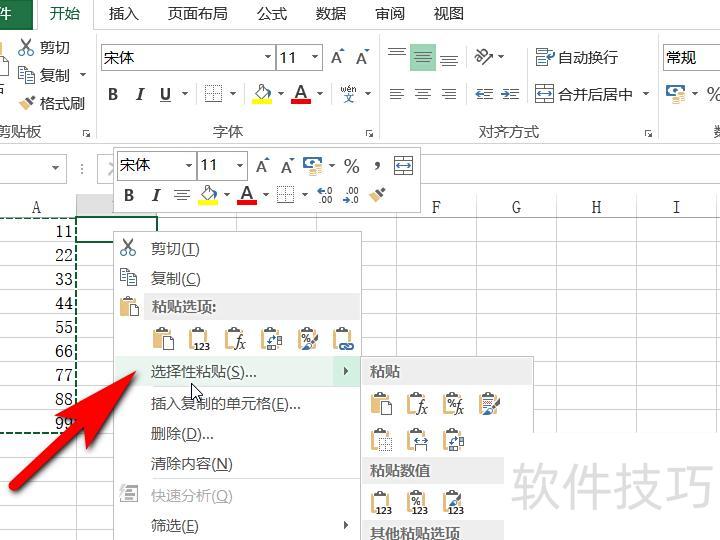Choose Cut (剪切) in context menu
The width and height of the screenshot is (720, 540).
click(237, 249)
